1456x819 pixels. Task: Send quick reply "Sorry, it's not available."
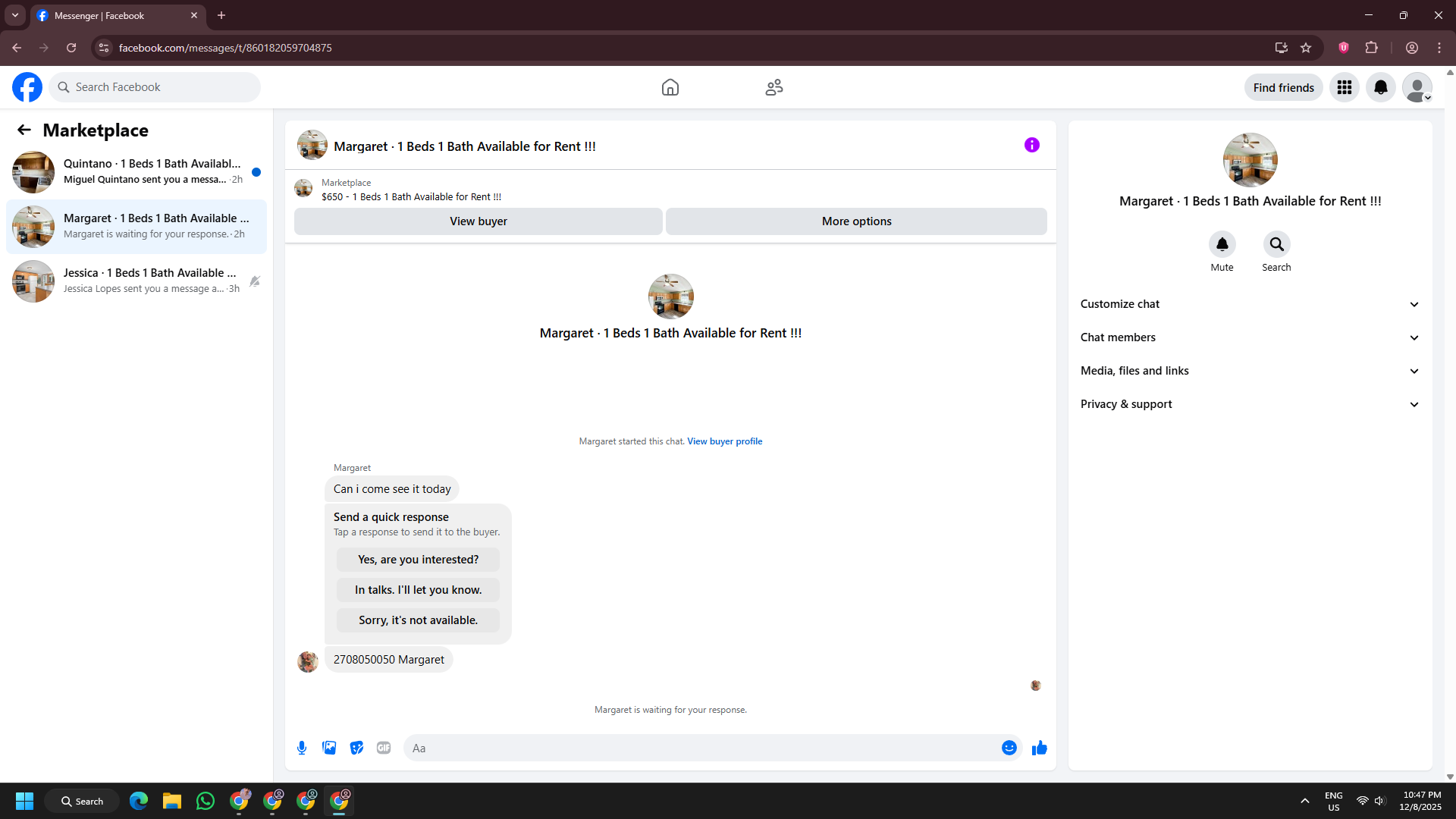[419, 620]
